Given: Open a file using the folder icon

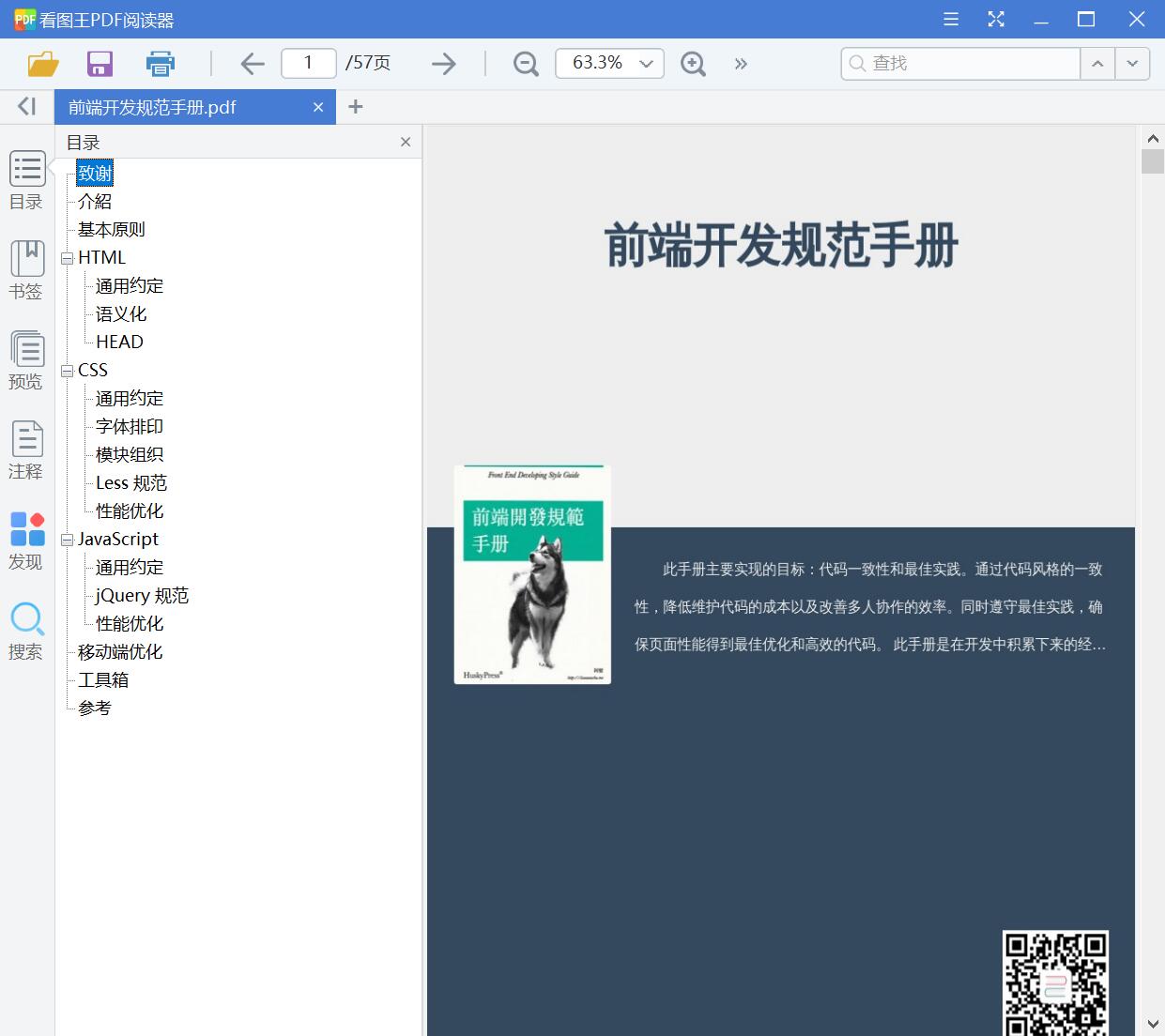Looking at the screenshot, I should coord(42,63).
